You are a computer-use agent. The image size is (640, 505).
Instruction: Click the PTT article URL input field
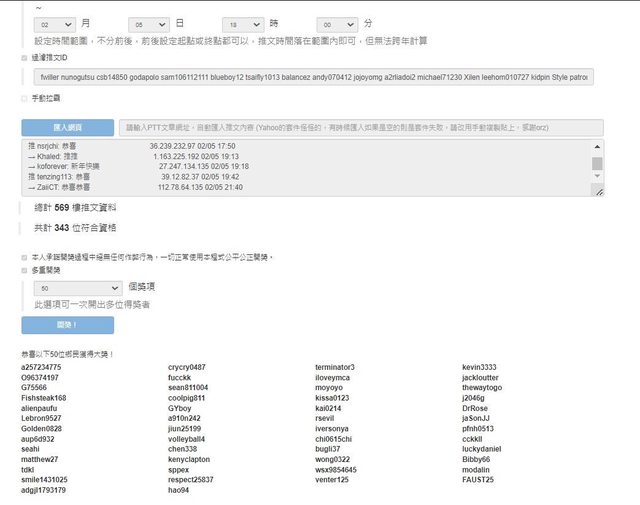[360, 128]
